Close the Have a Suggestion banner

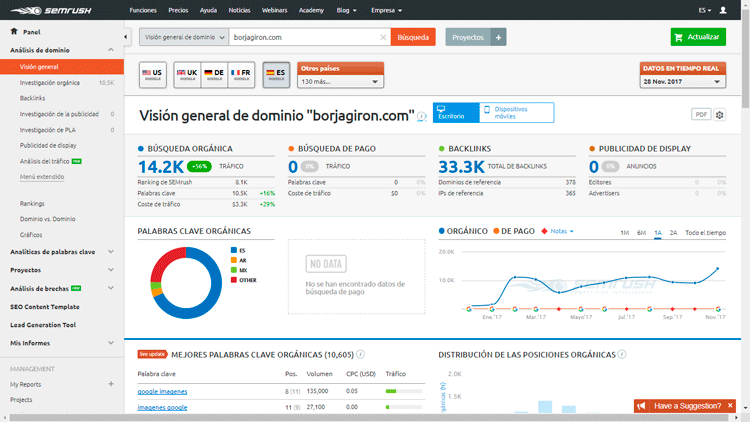click(730, 406)
